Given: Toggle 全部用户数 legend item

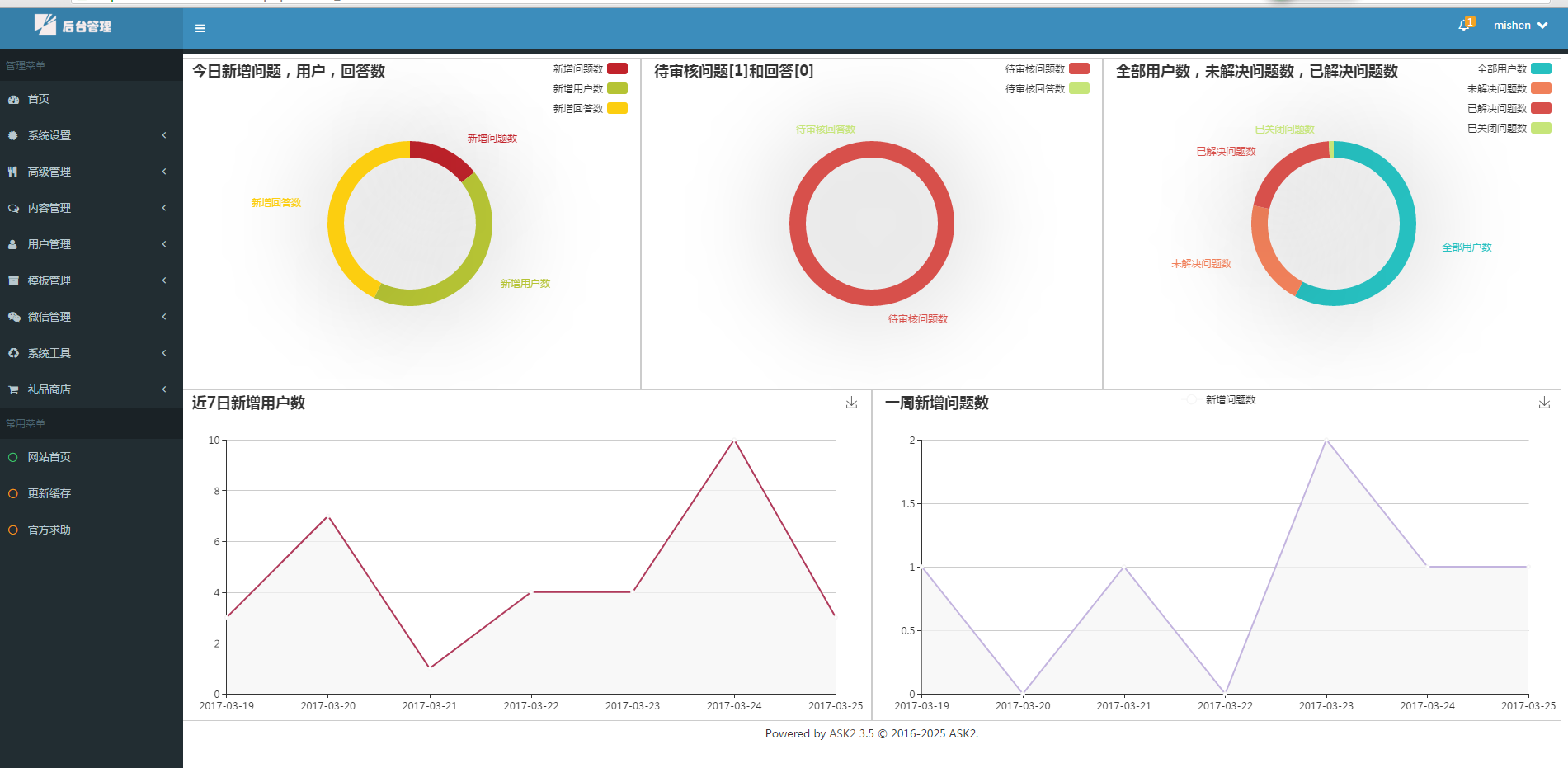Looking at the screenshot, I should 1541,69.
